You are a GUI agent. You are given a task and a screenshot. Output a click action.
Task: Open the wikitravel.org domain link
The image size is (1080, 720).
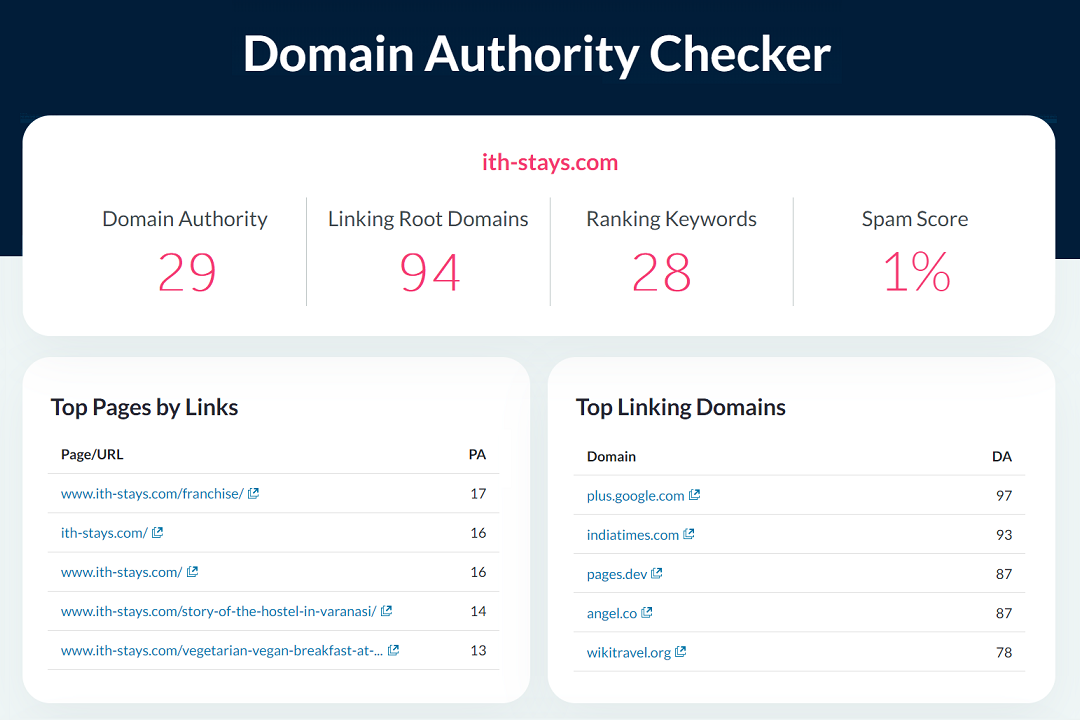click(629, 652)
